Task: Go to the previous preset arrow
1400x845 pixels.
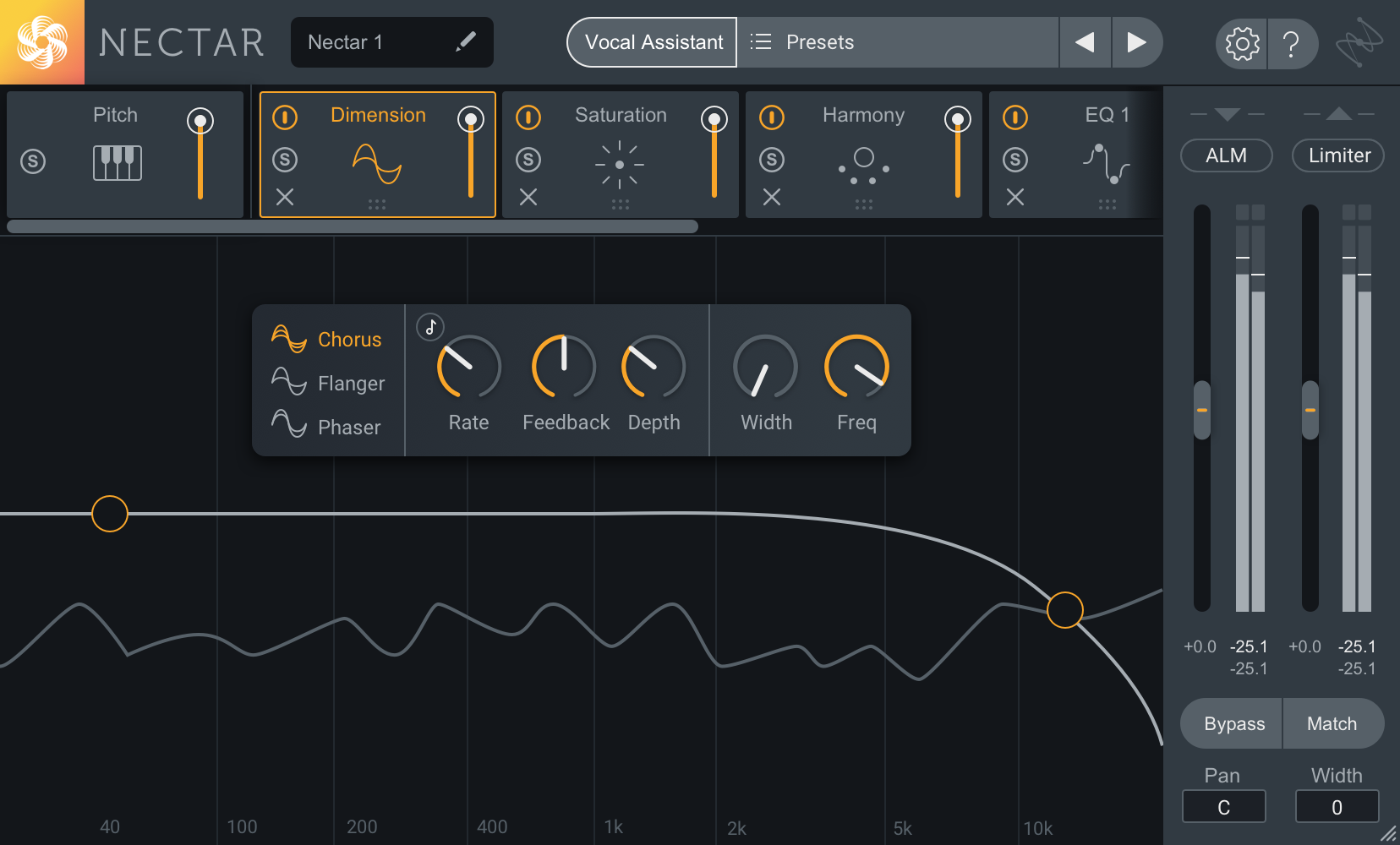Action: [x=1085, y=42]
